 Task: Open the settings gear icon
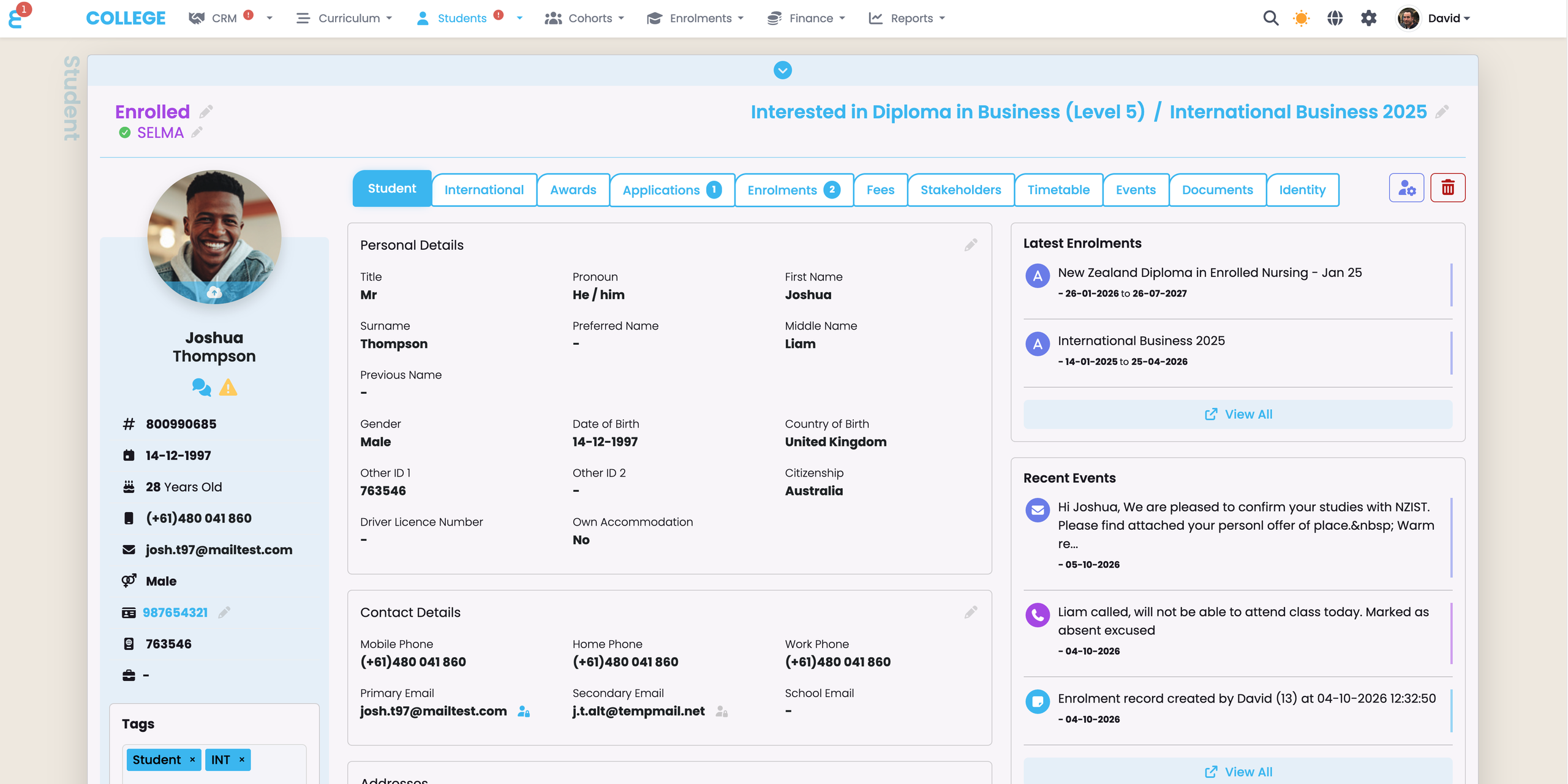(1369, 18)
